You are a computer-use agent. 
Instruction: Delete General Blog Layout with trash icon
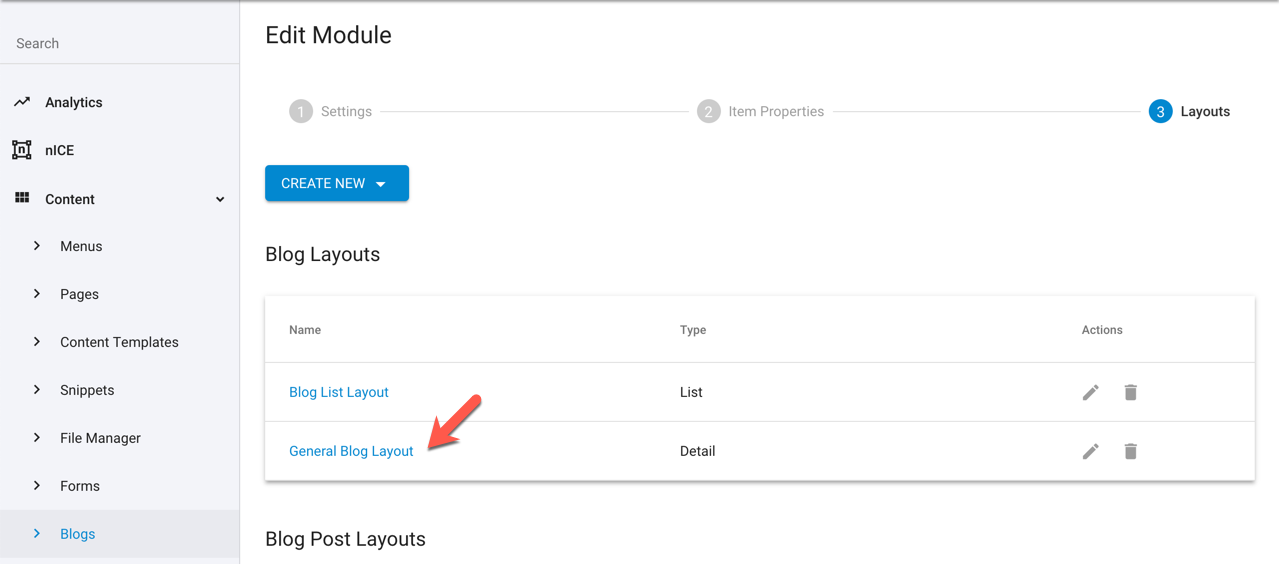(x=1130, y=451)
